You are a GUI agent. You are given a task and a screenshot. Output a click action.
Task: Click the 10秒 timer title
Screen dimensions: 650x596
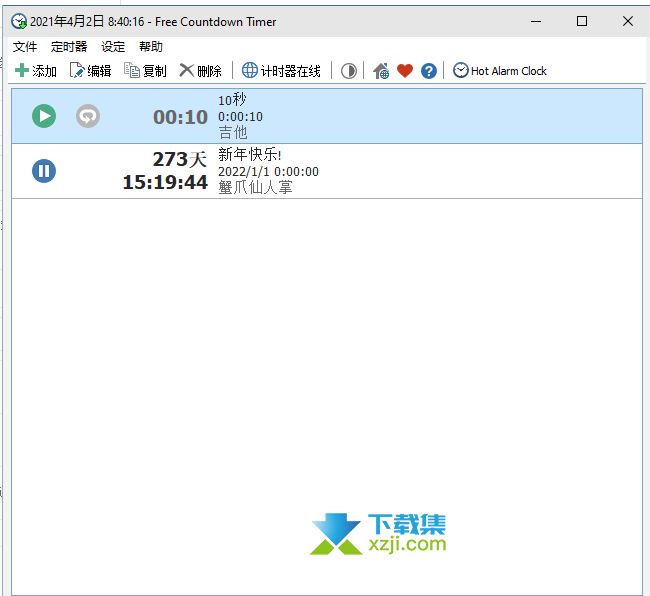click(x=232, y=100)
